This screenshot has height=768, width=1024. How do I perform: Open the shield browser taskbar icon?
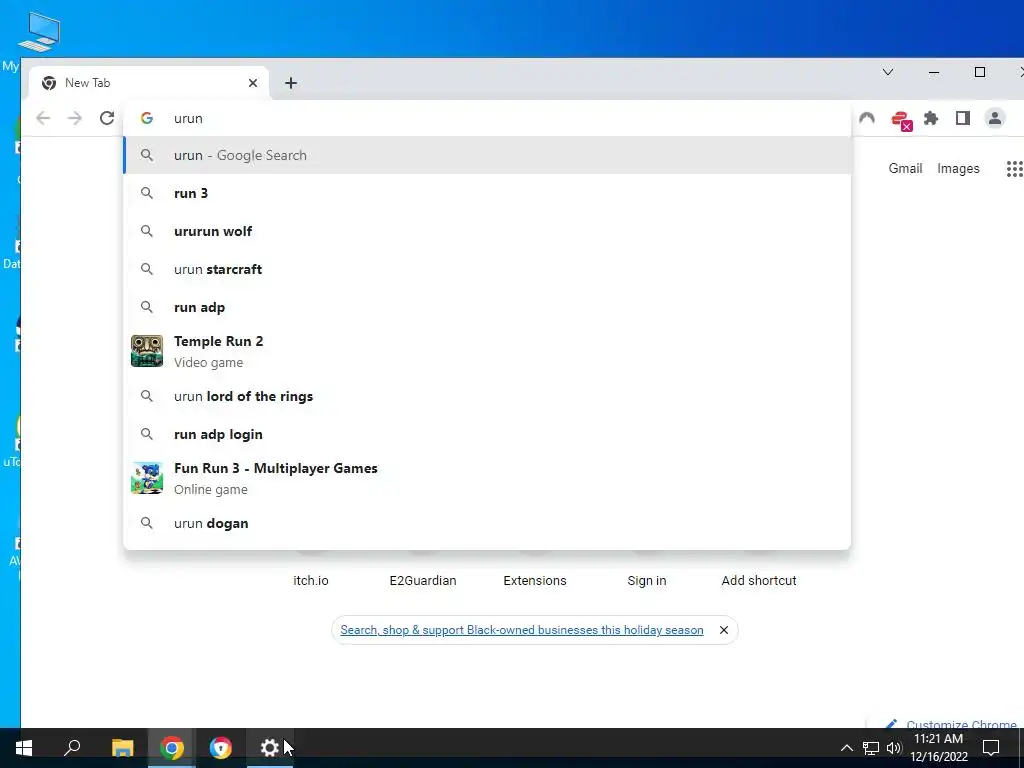221,748
